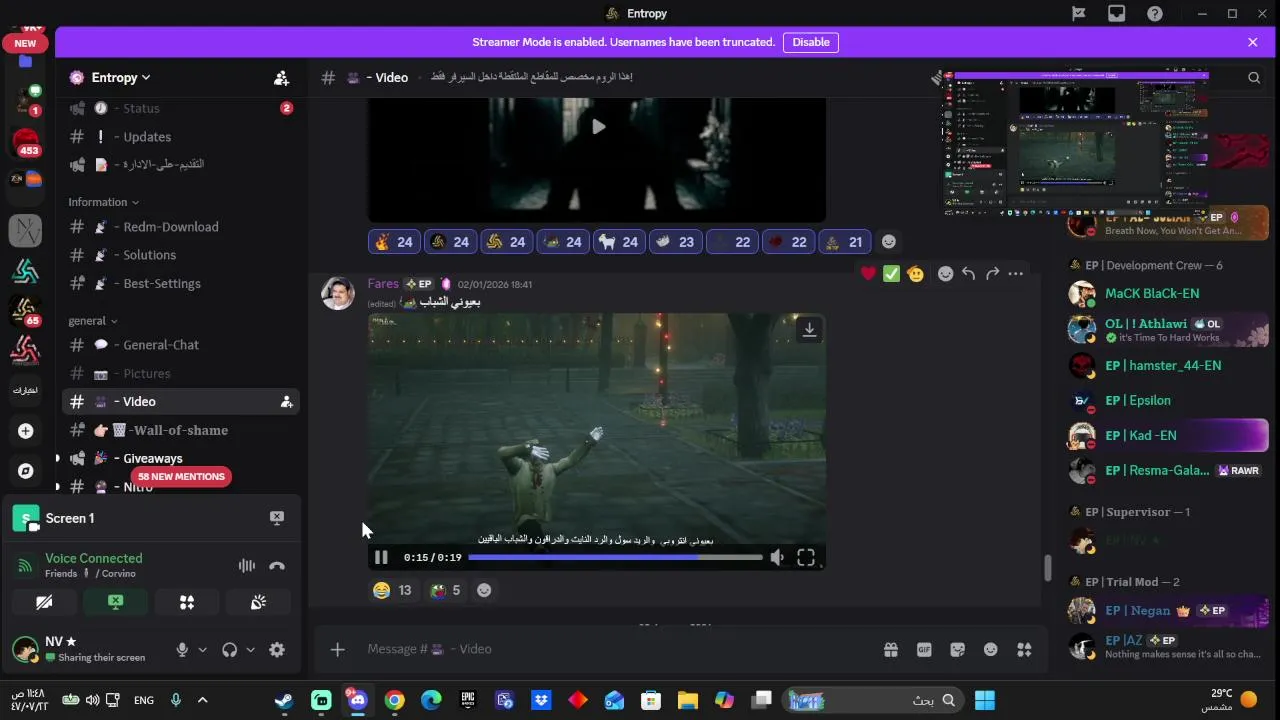1280x720 pixels.
Task: Play the upper video clip
Action: pyautogui.click(x=598, y=127)
